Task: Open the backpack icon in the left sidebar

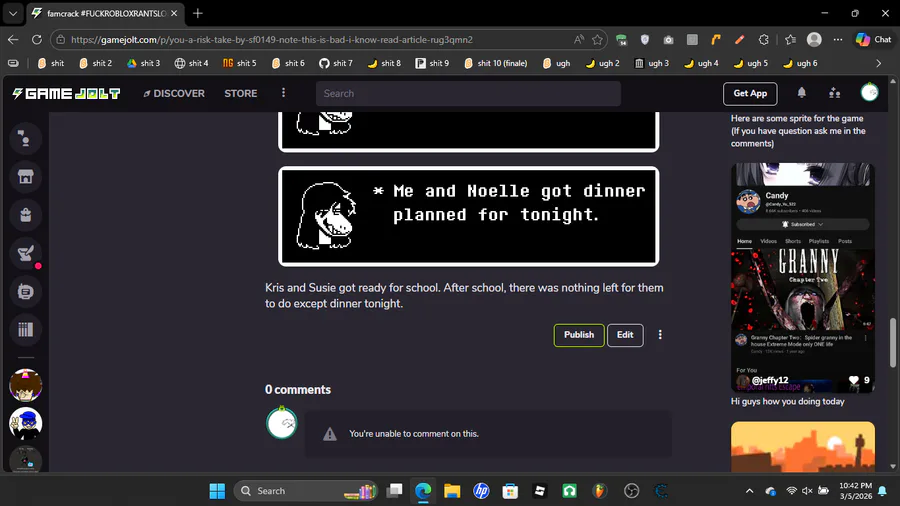Action: (25, 215)
